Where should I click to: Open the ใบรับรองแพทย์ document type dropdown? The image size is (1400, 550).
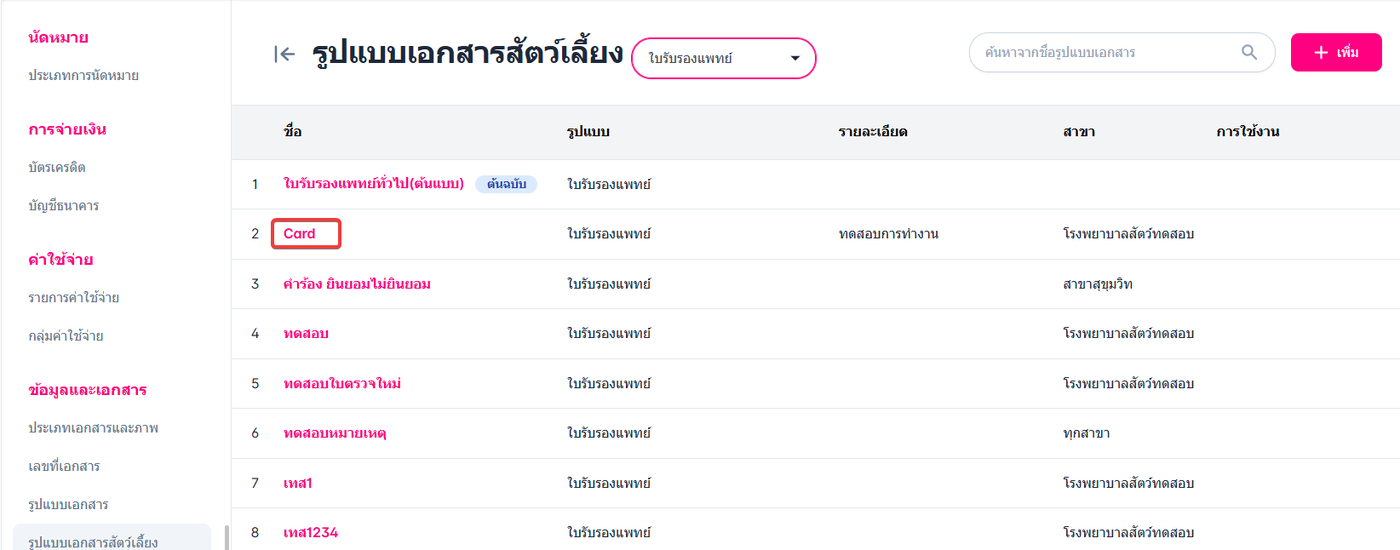click(724, 58)
